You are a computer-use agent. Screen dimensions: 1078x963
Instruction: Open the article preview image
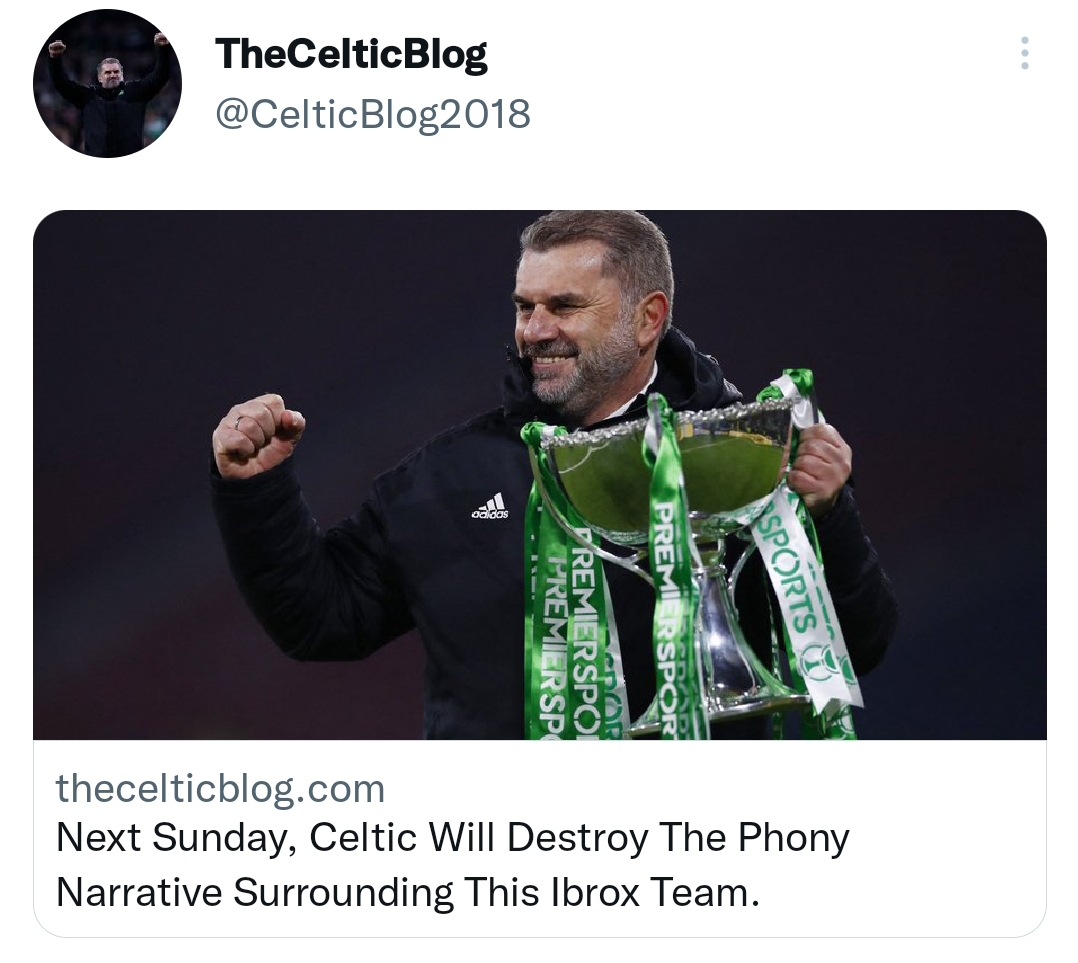(540, 475)
